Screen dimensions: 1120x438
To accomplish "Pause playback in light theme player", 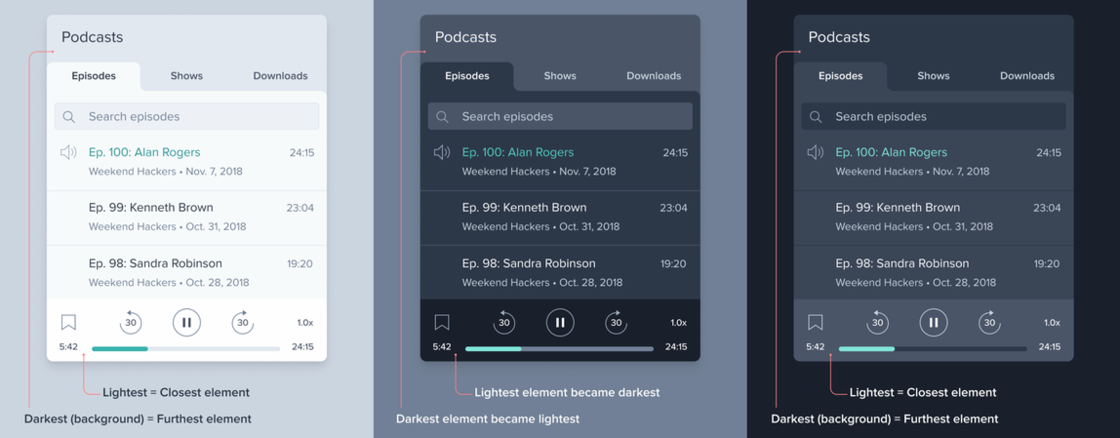I will (186, 322).
